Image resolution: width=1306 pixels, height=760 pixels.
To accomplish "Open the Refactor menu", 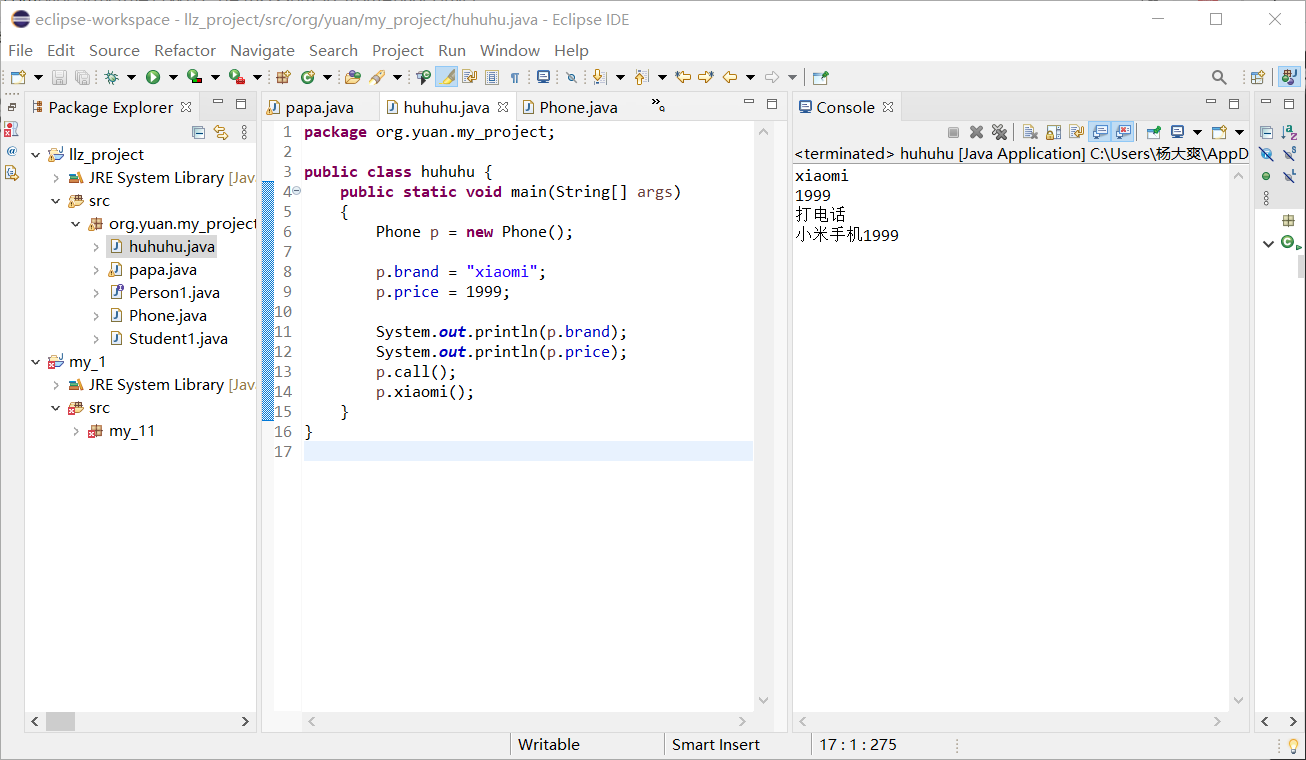I will pyautogui.click(x=185, y=50).
